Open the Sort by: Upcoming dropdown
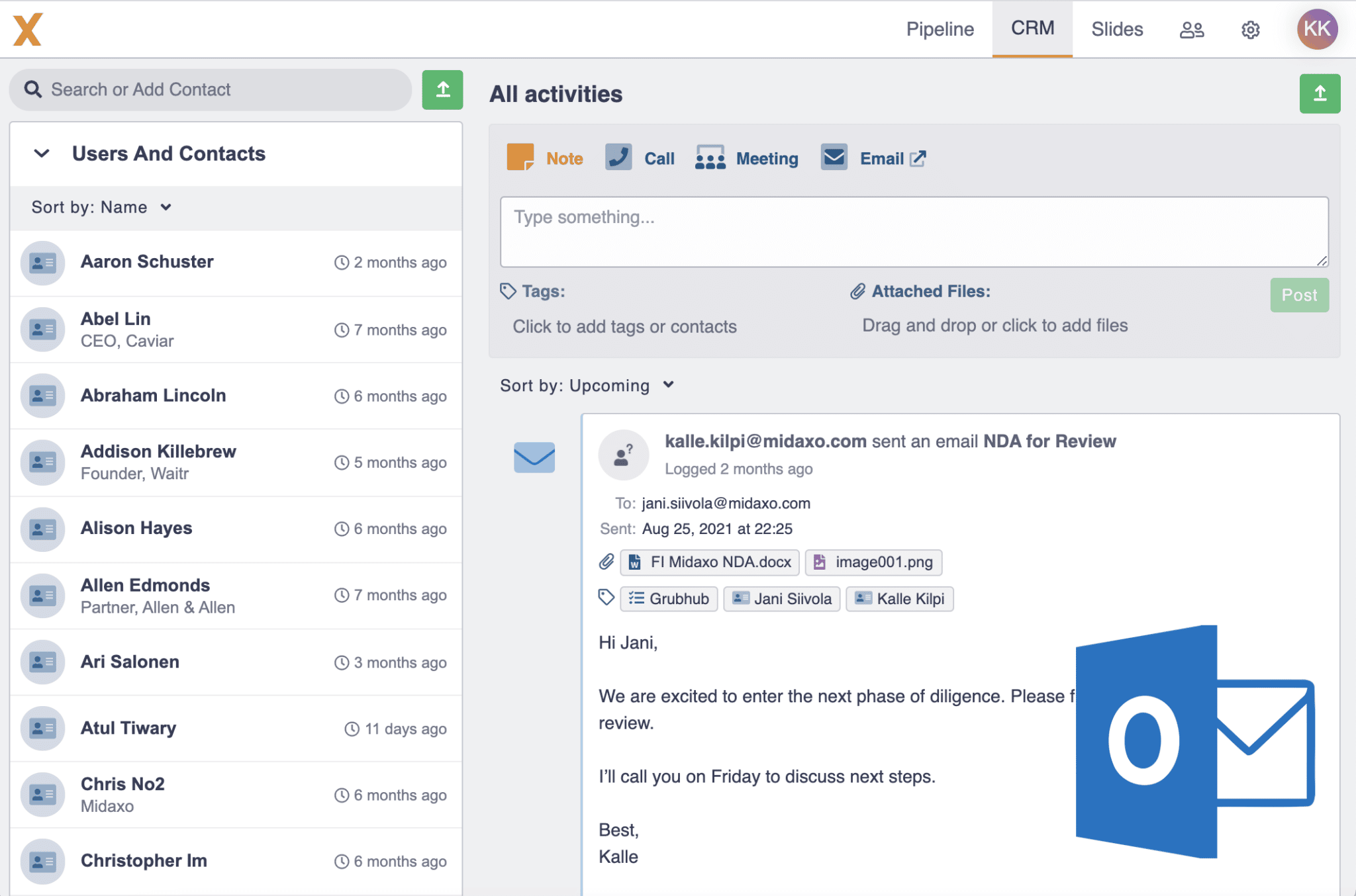This screenshot has width=1356, height=896. 587,385
